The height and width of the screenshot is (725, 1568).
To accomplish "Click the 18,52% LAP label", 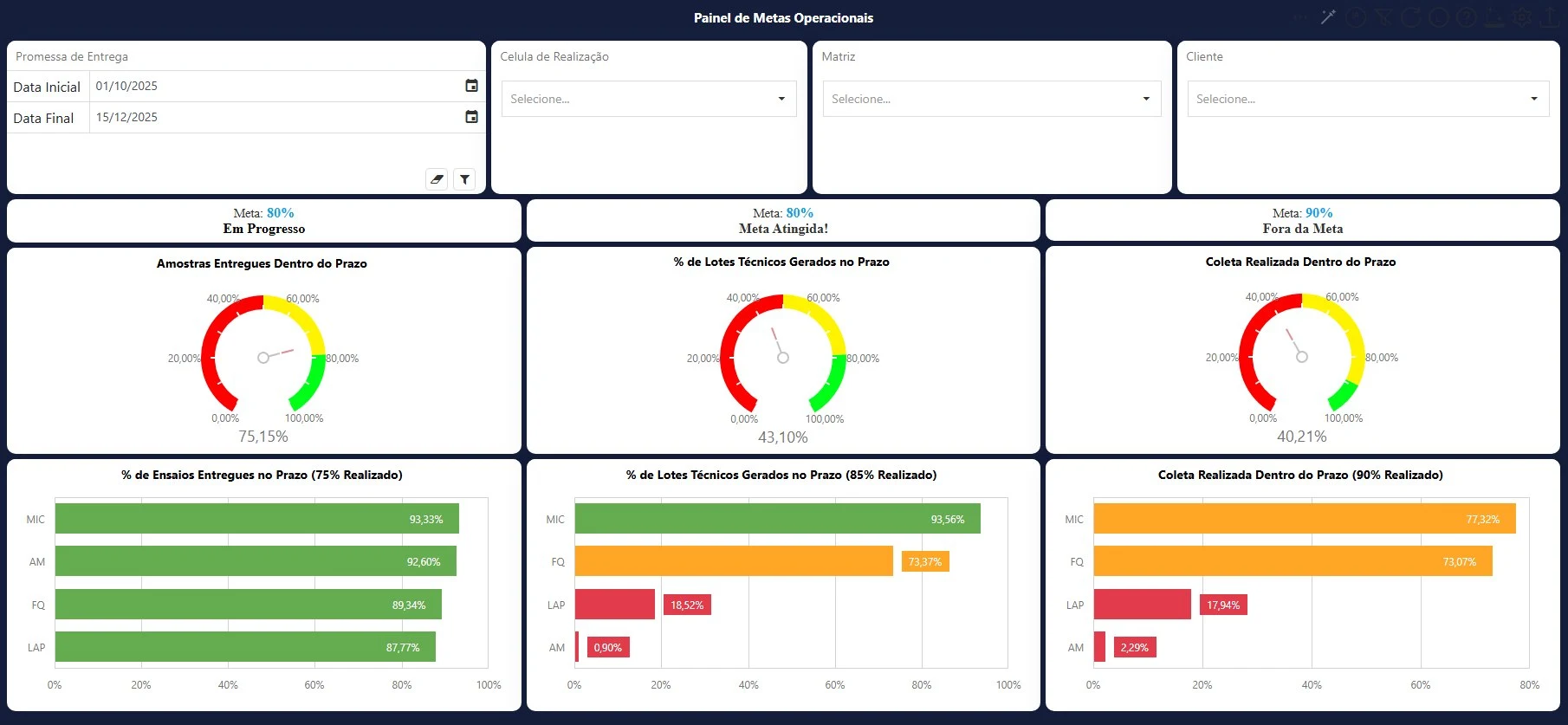I will pyautogui.click(x=687, y=605).
